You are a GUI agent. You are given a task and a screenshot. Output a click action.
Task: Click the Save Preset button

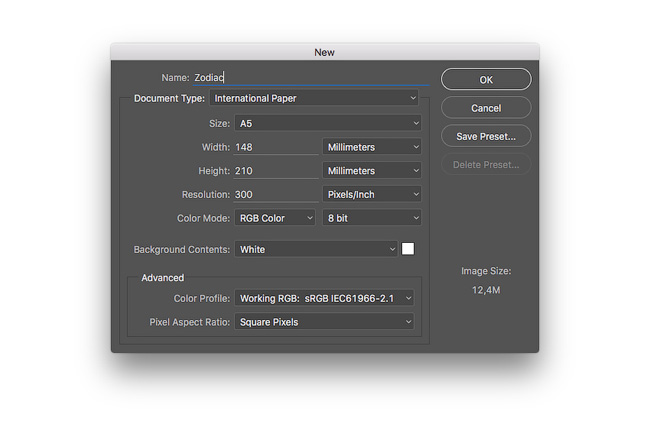coord(486,136)
